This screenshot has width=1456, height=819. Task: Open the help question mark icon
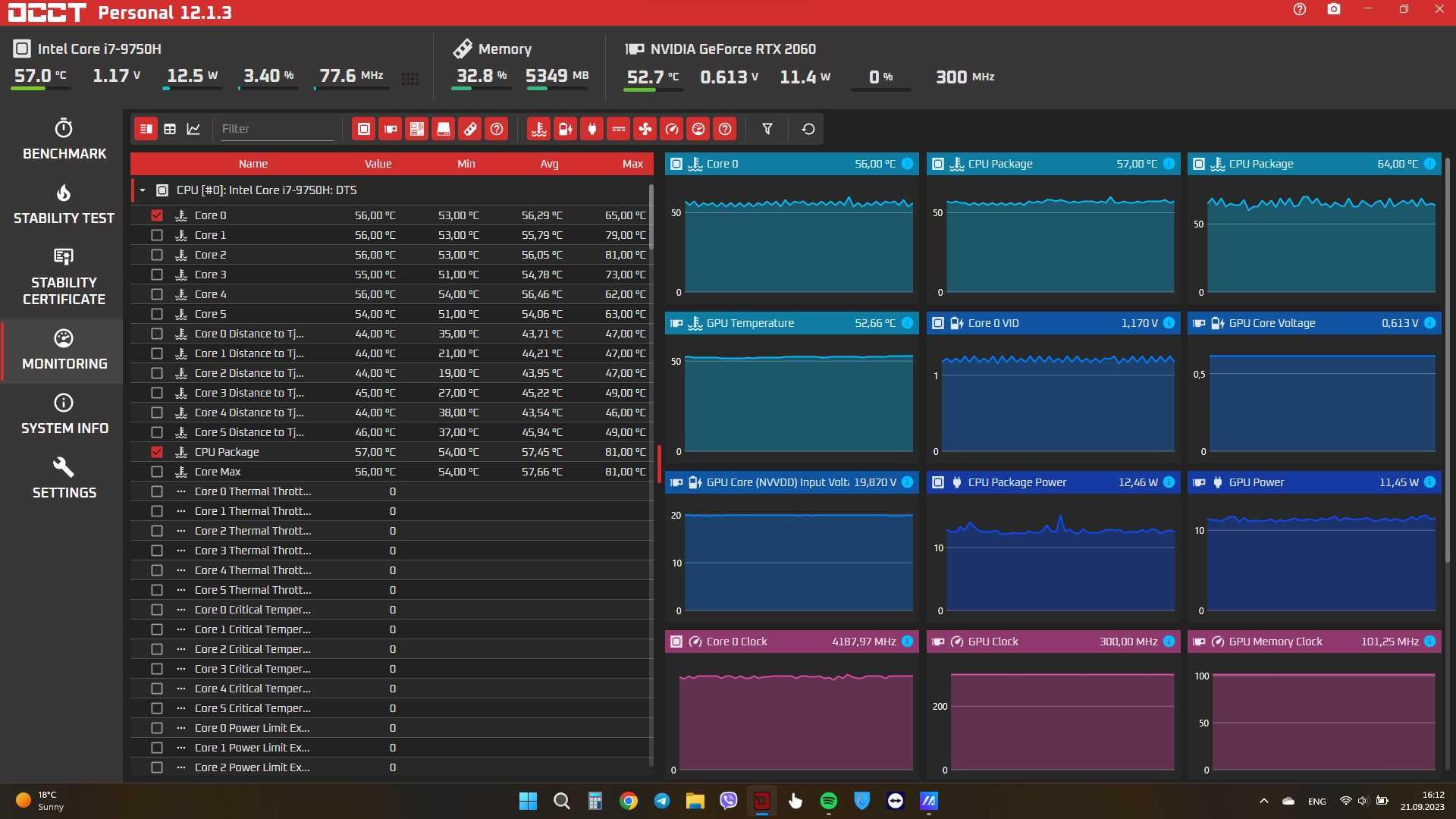pyautogui.click(x=1300, y=10)
